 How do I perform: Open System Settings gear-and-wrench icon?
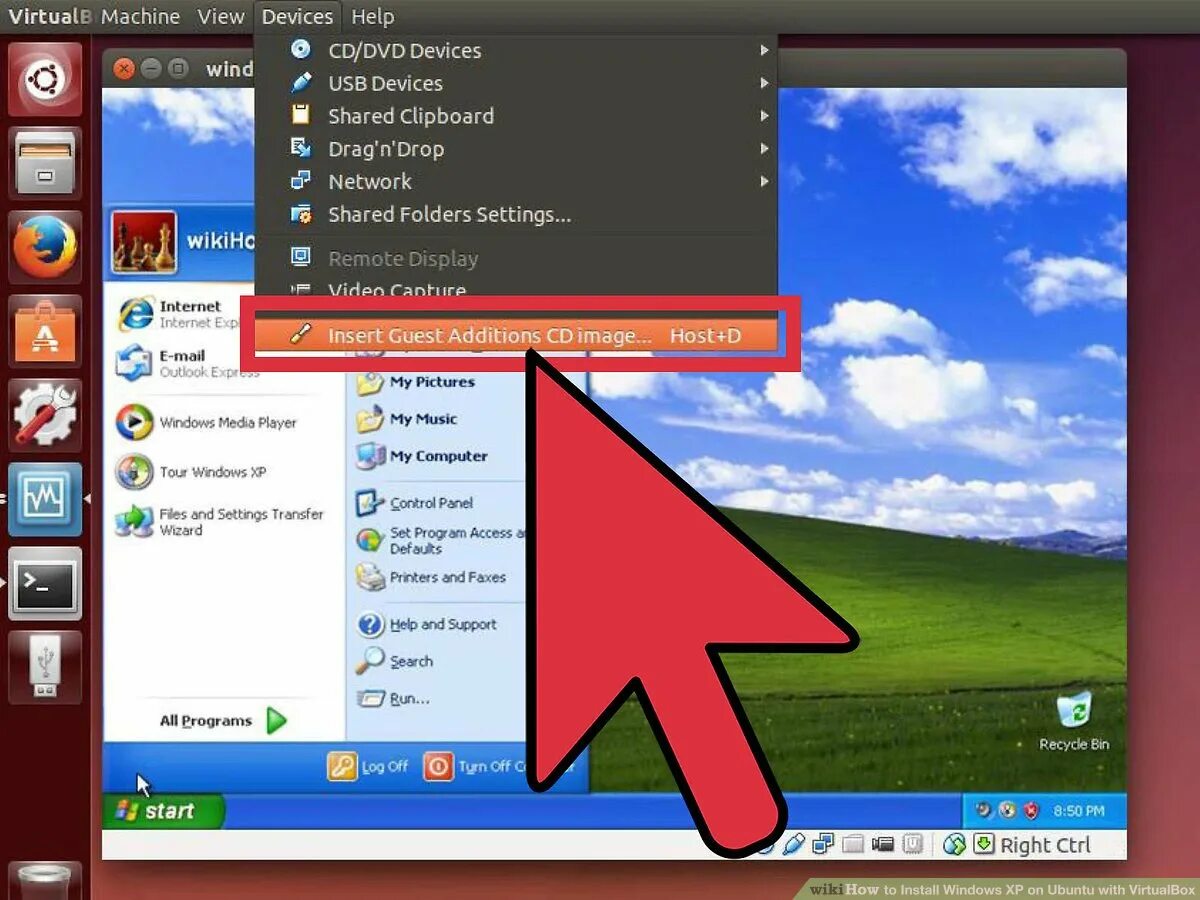click(45, 415)
